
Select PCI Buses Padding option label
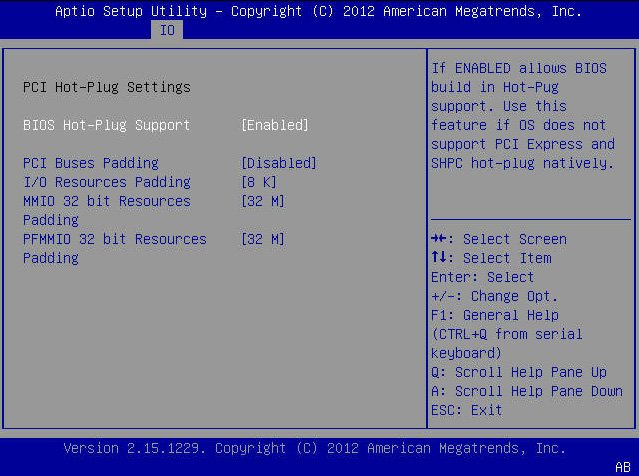point(90,163)
